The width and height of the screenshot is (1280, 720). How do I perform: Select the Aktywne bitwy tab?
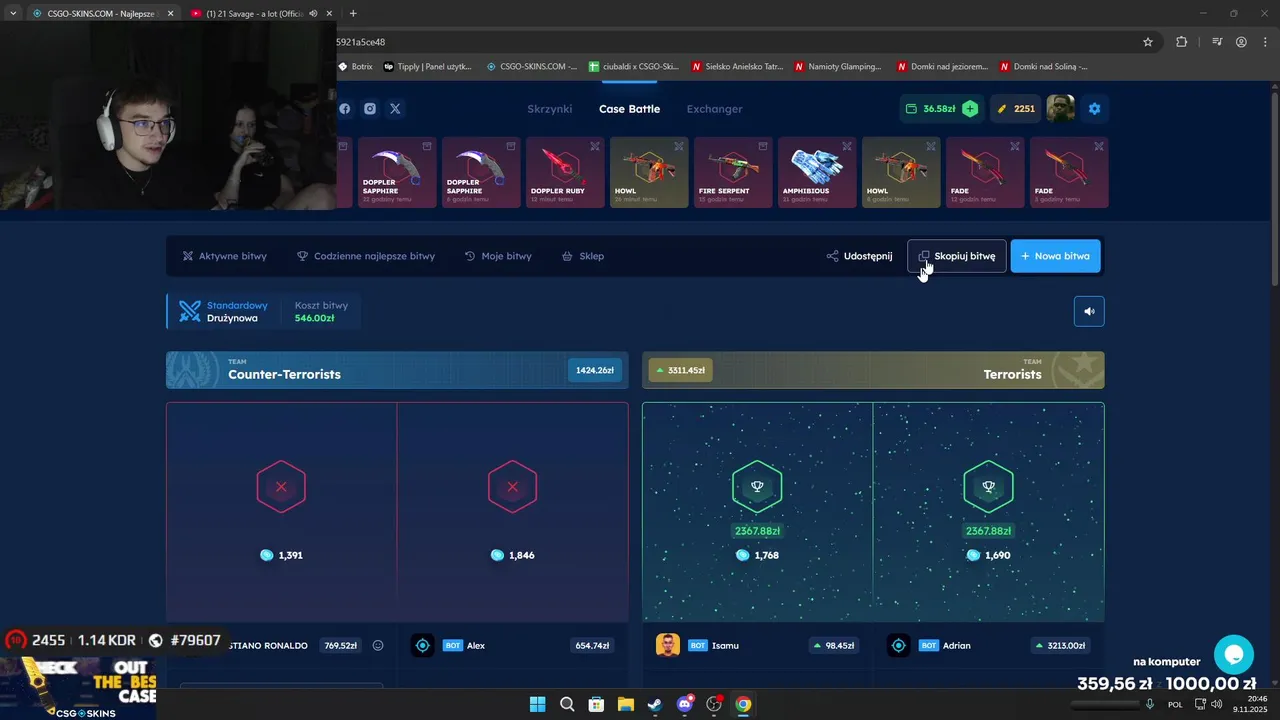[x=224, y=256]
